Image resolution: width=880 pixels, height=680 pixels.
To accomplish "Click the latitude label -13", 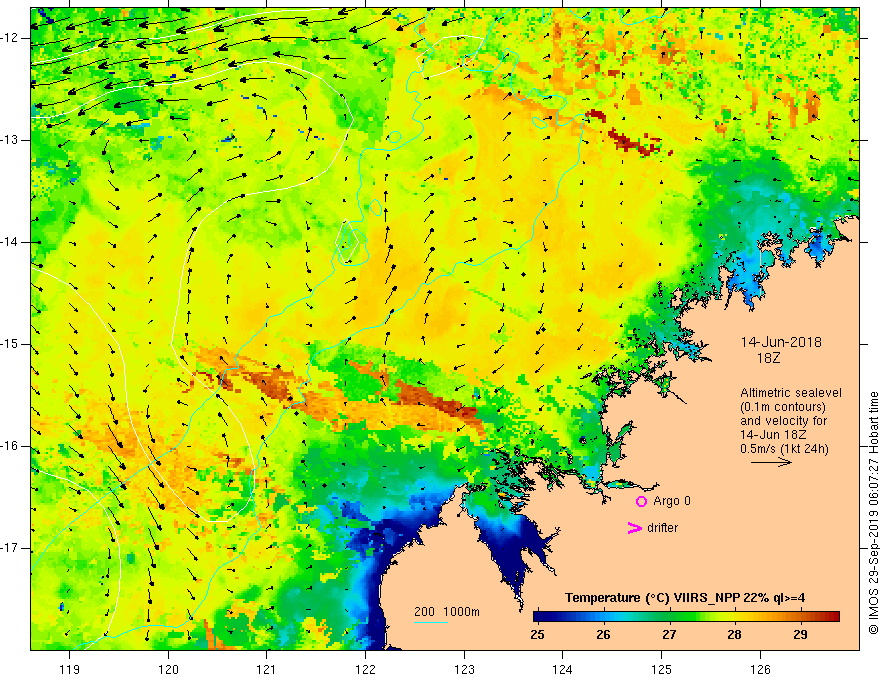I will (x=10, y=140).
